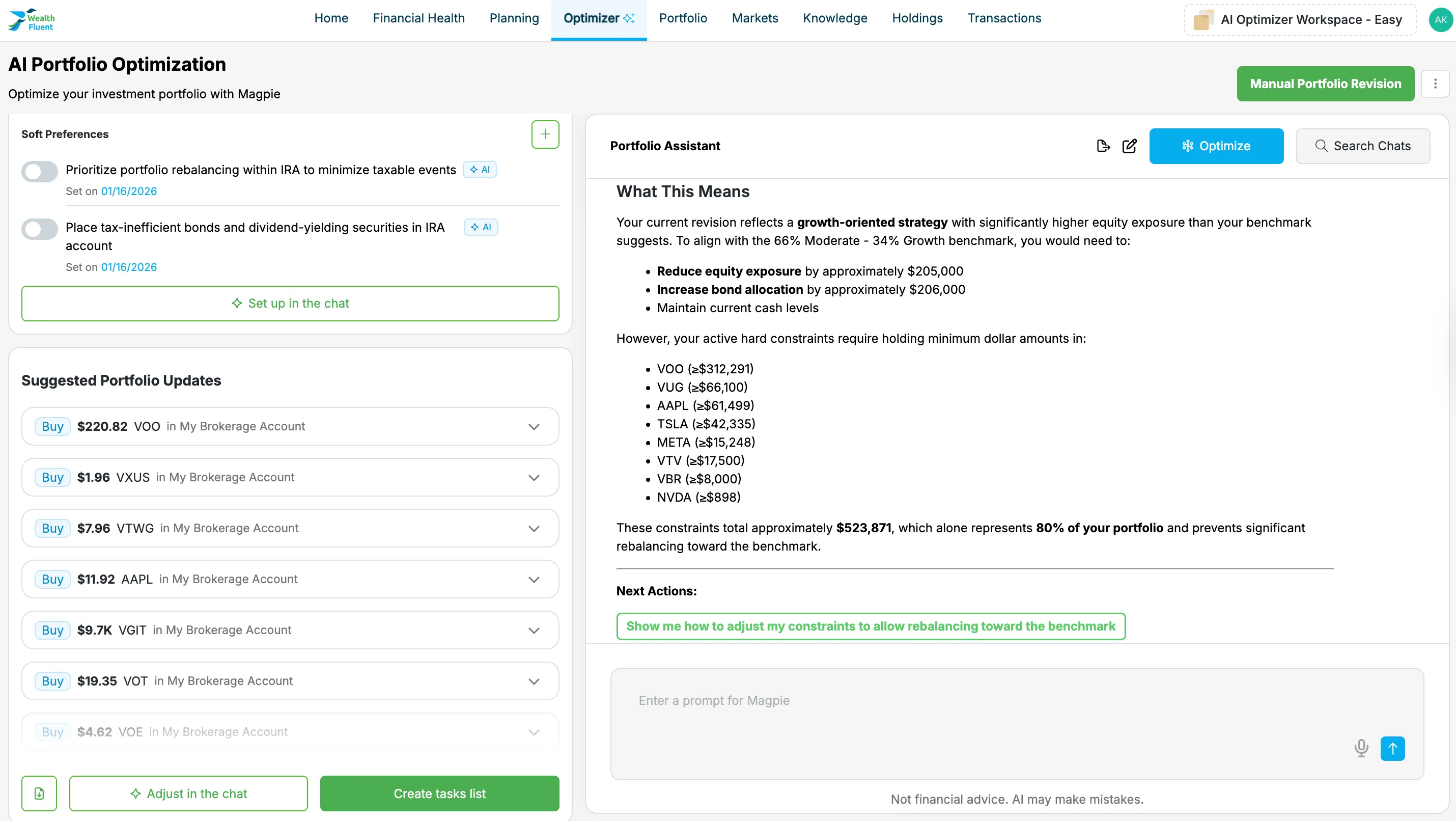
Task: Click the plus icon to add soft preference
Action: coord(545,134)
